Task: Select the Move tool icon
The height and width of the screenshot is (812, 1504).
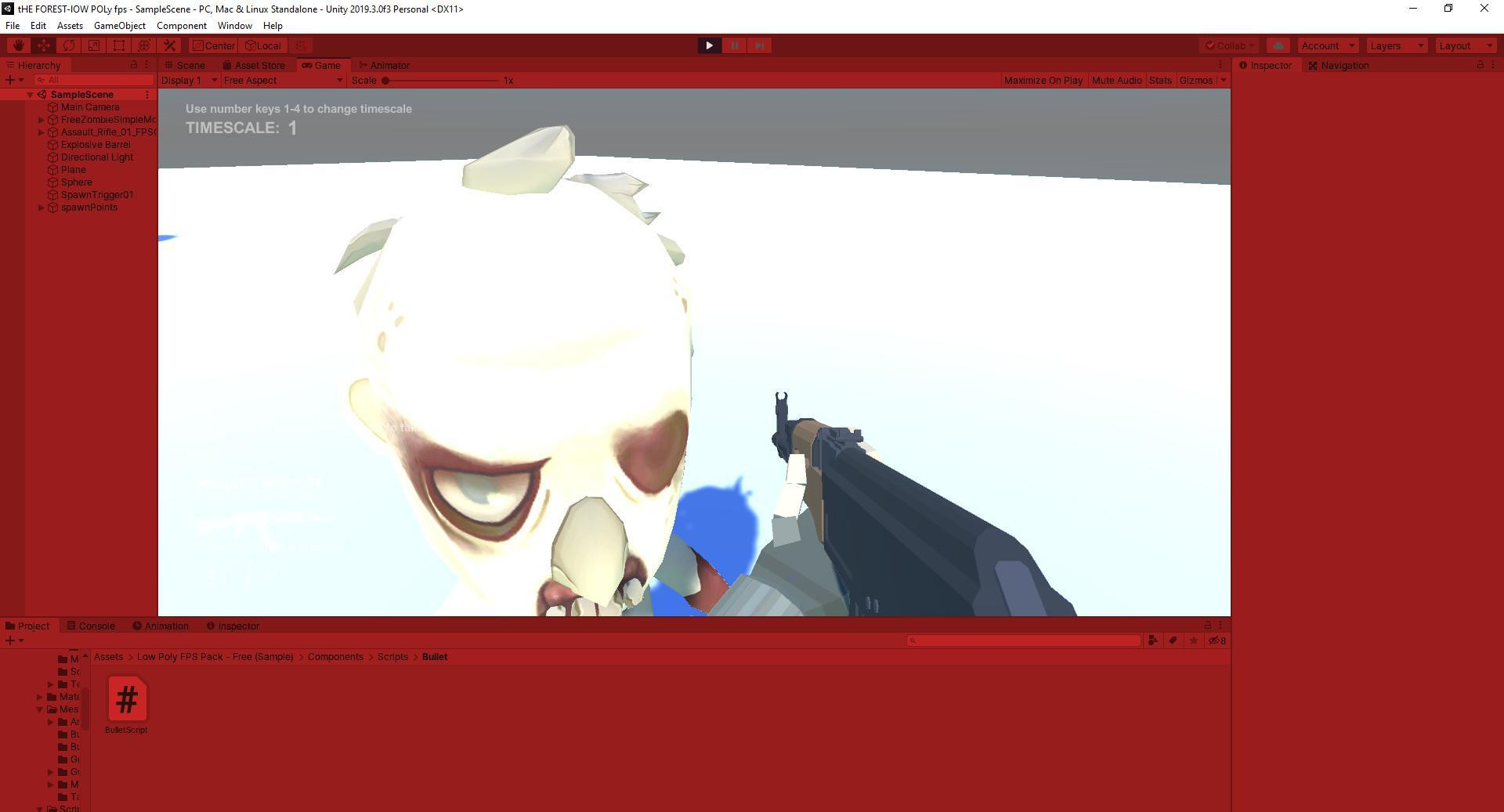Action: pyautogui.click(x=43, y=45)
